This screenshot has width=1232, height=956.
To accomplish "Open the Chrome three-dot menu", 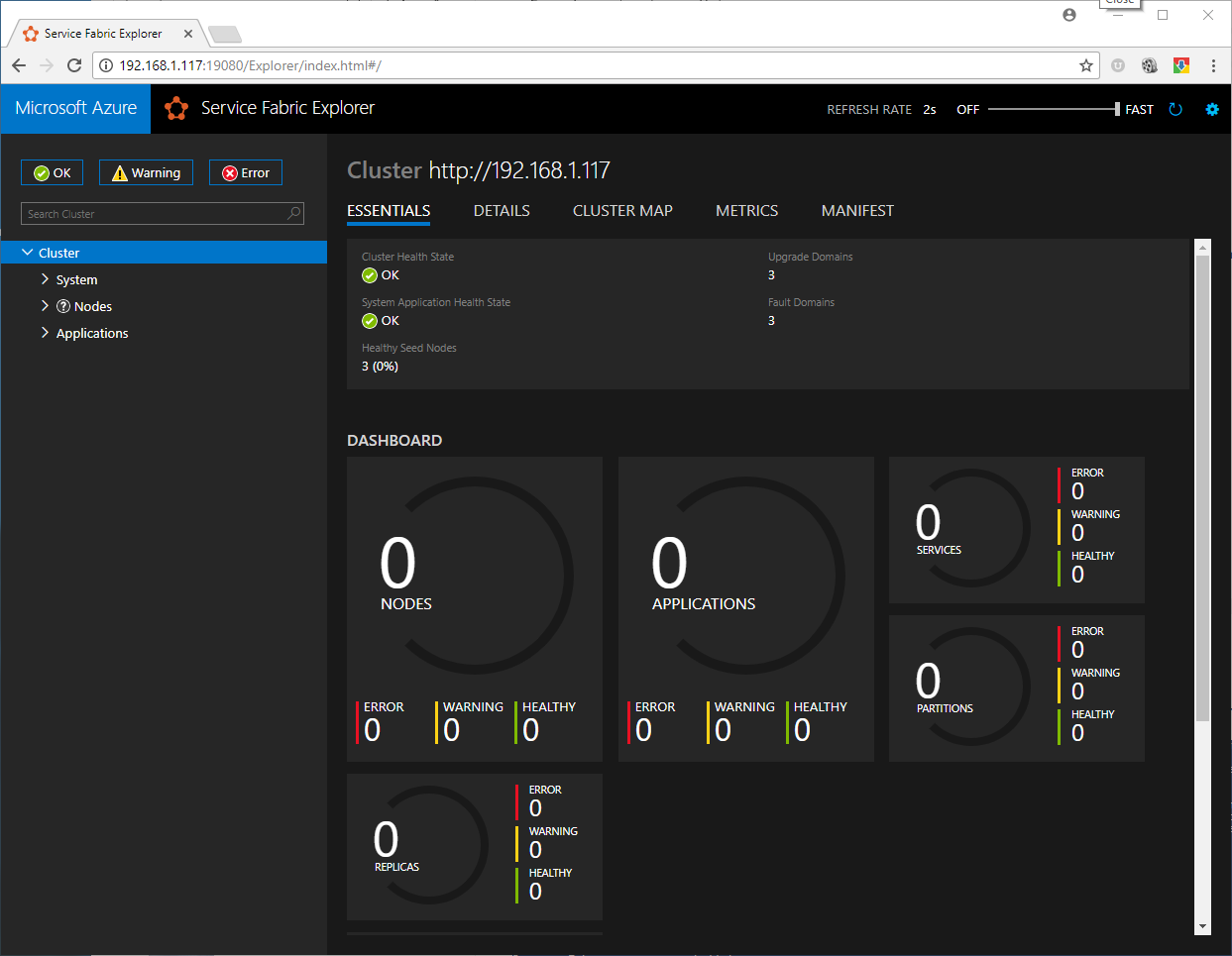I will pos(1213,65).
